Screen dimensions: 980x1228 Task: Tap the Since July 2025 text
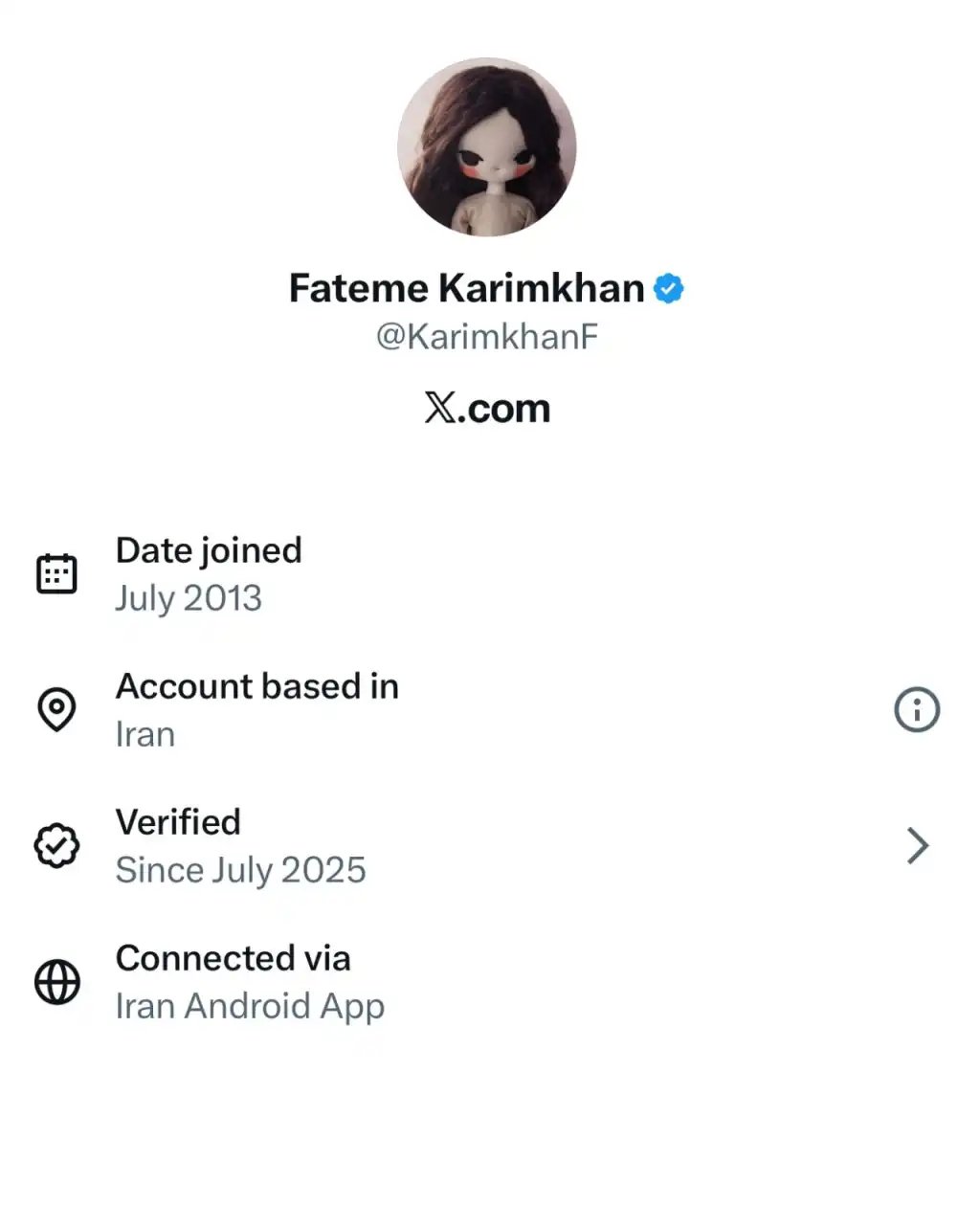(x=240, y=870)
